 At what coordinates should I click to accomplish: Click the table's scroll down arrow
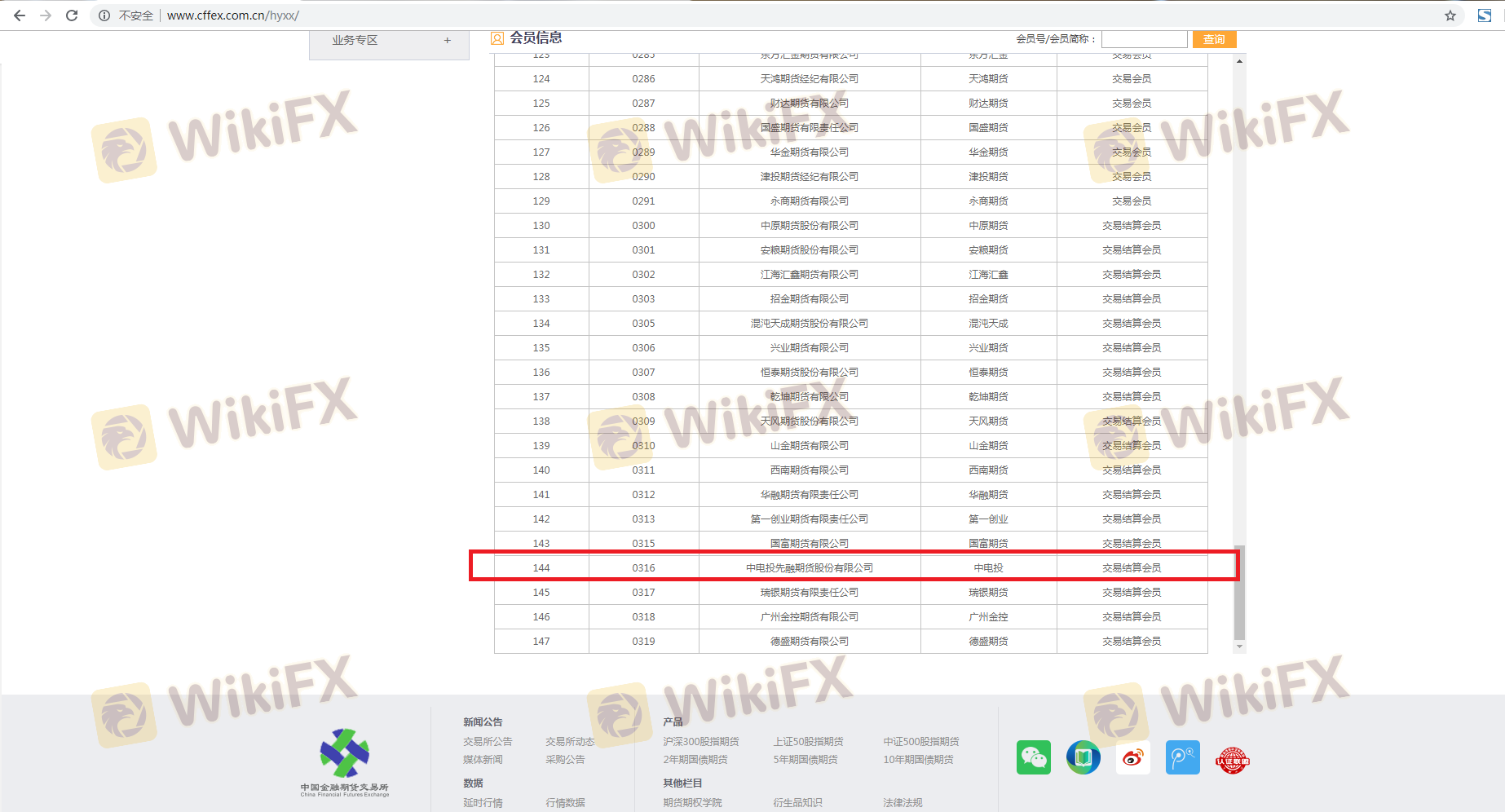tap(1239, 647)
